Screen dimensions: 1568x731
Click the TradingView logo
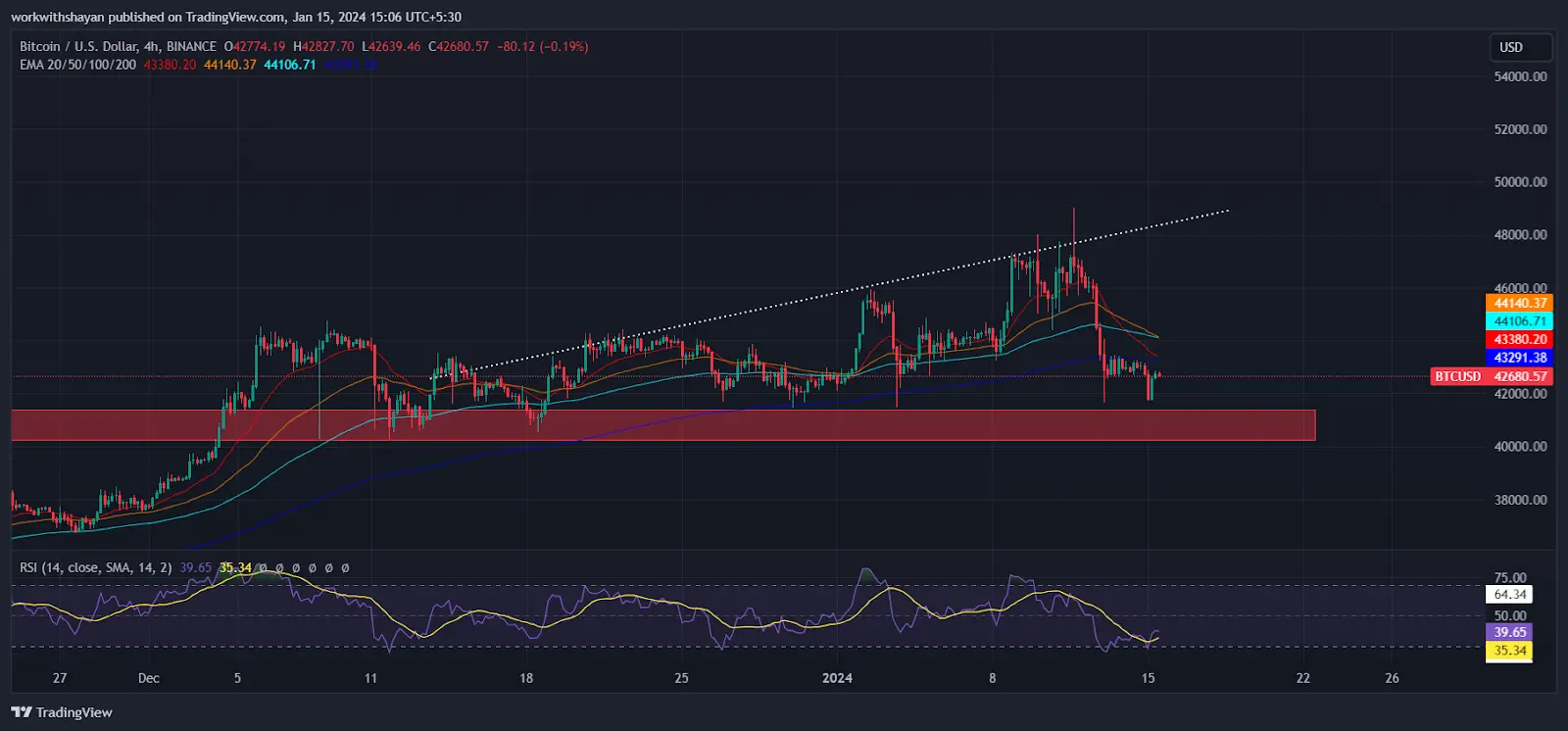62,712
